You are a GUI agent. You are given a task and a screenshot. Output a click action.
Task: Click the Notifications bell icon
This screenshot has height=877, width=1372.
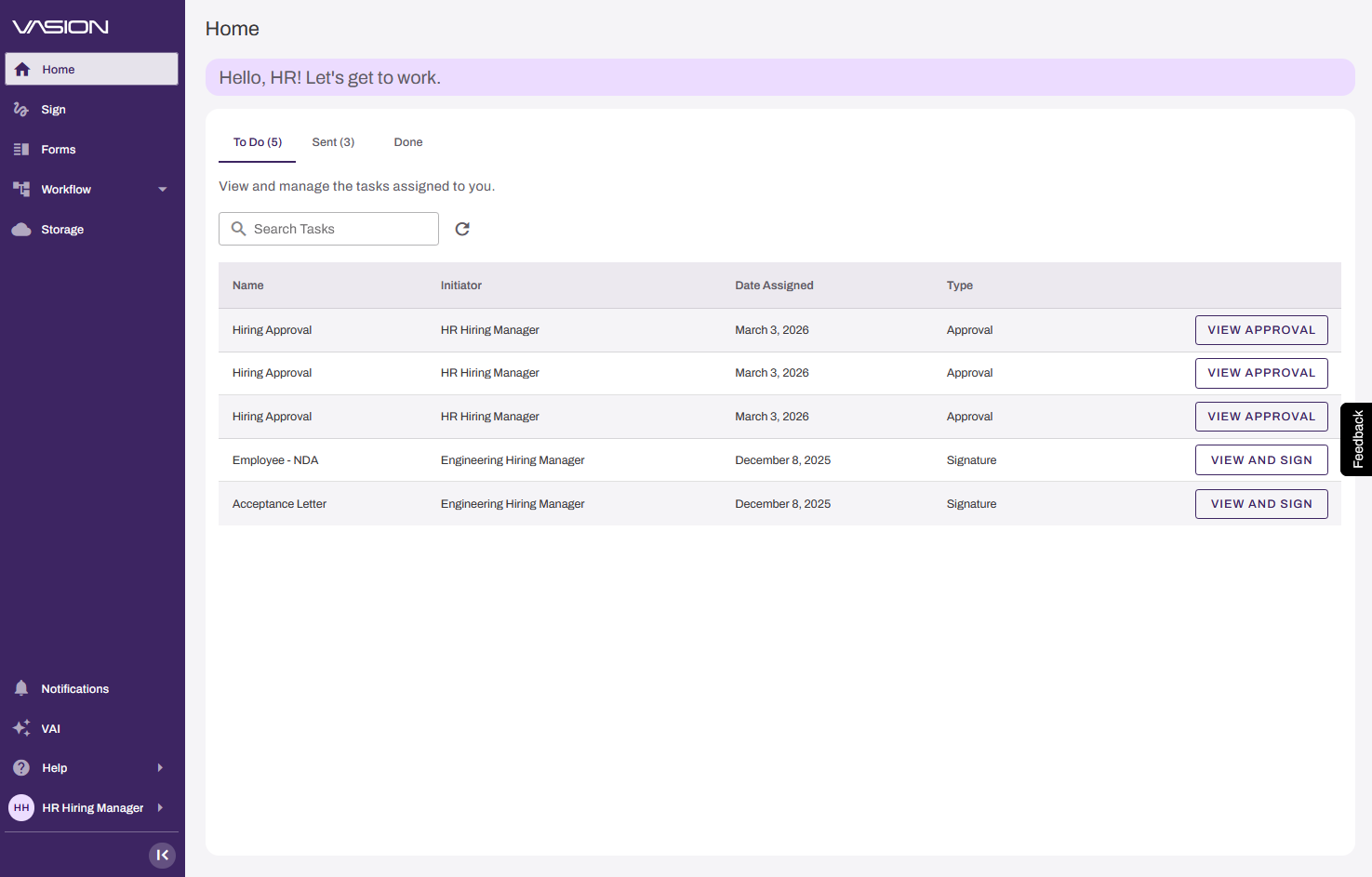click(x=21, y=688)
